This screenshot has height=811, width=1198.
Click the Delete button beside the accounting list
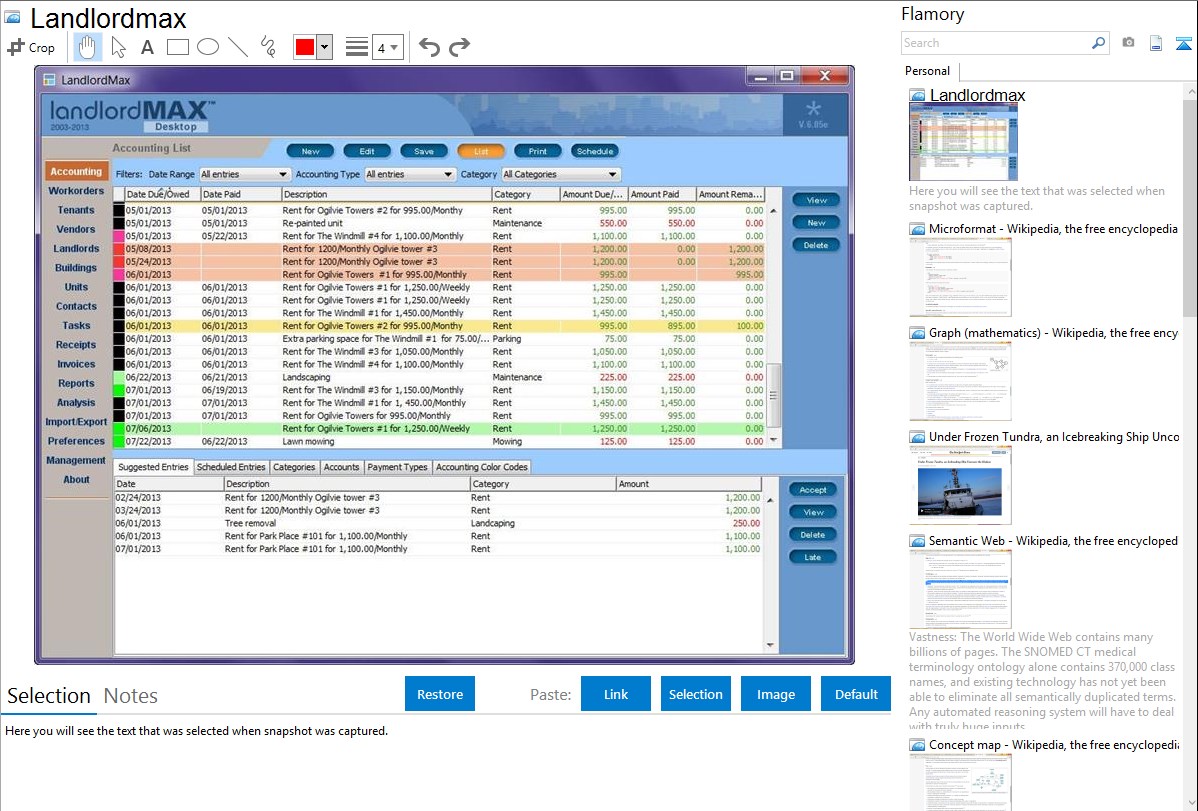point(815,245)
